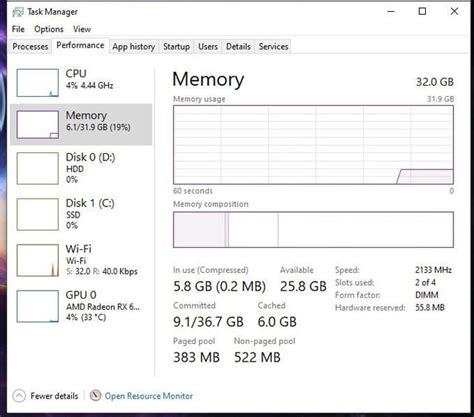
Task: Click the Task Manager title bar icon
Action: [18, 12]
